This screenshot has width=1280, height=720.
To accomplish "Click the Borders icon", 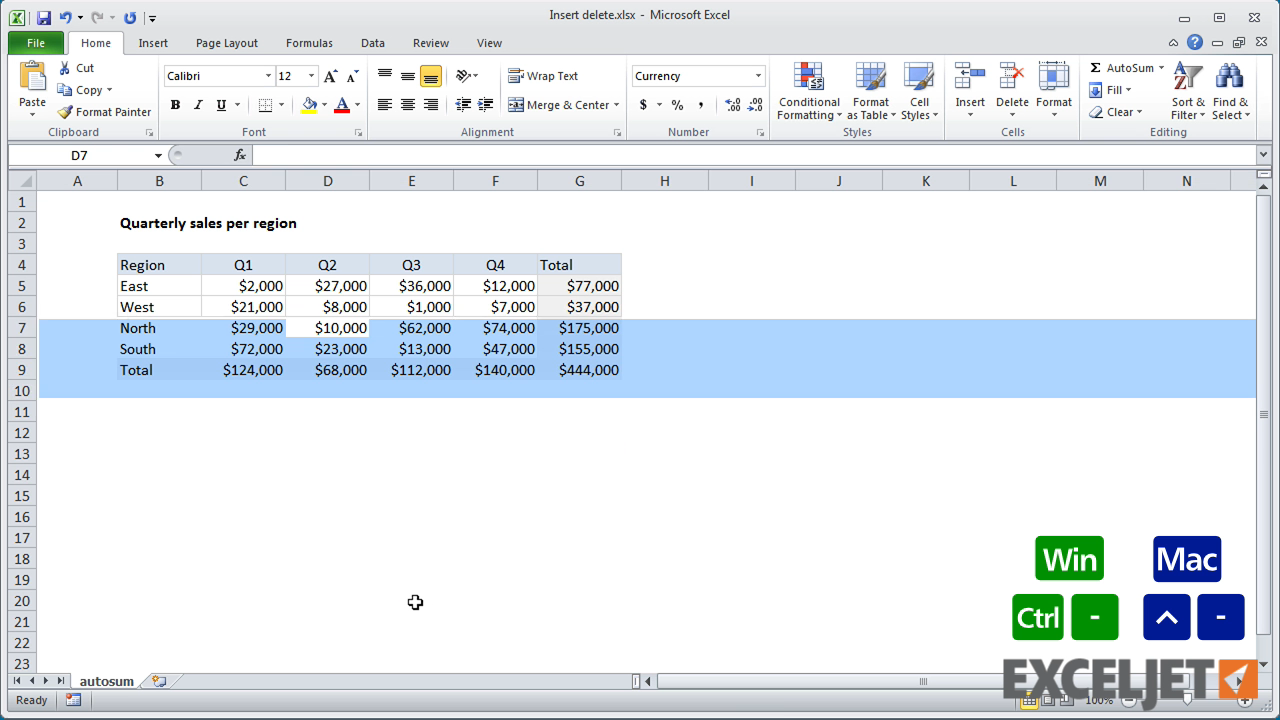I will [265, 105].
